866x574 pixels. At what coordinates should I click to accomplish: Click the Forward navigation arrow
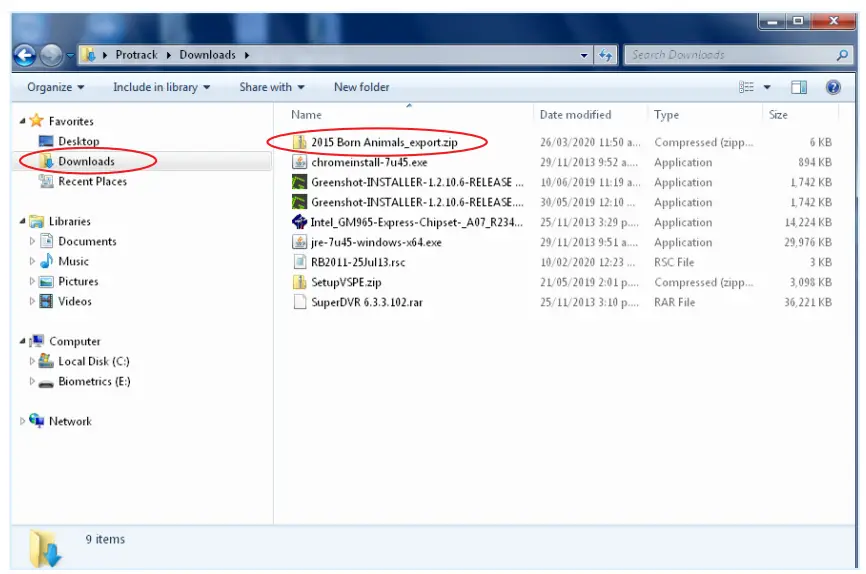[x=51, y=55]
